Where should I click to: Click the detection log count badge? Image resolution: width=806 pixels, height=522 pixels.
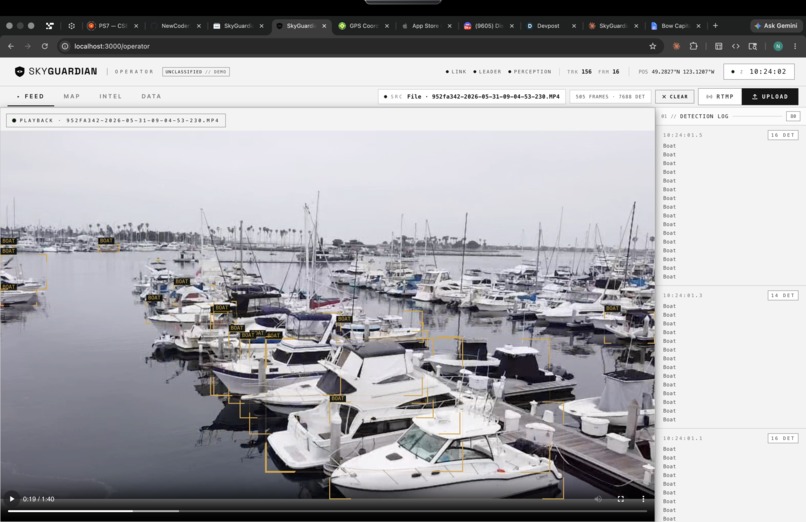[793, 116]
